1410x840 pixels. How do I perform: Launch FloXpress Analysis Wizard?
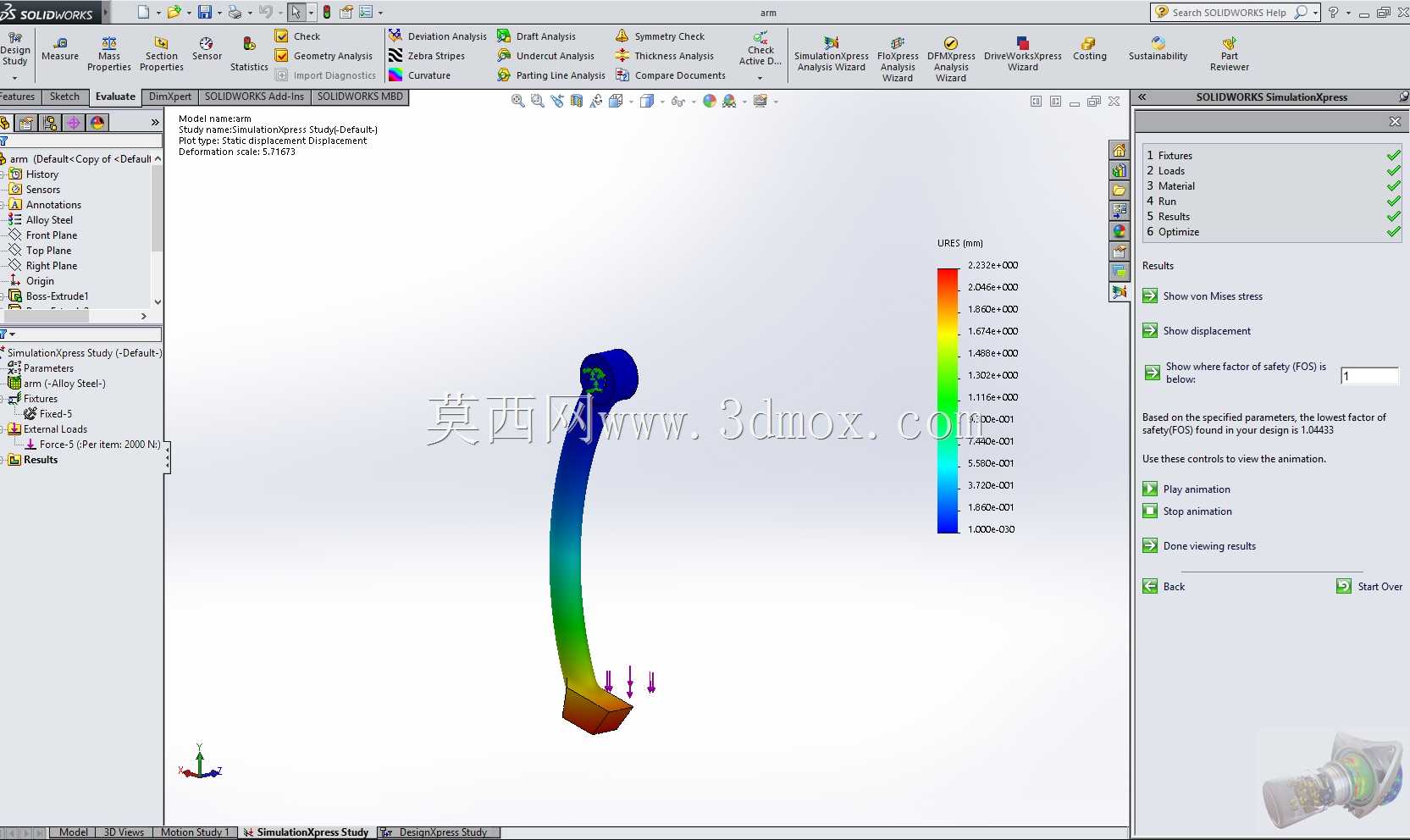coord(898,59)
